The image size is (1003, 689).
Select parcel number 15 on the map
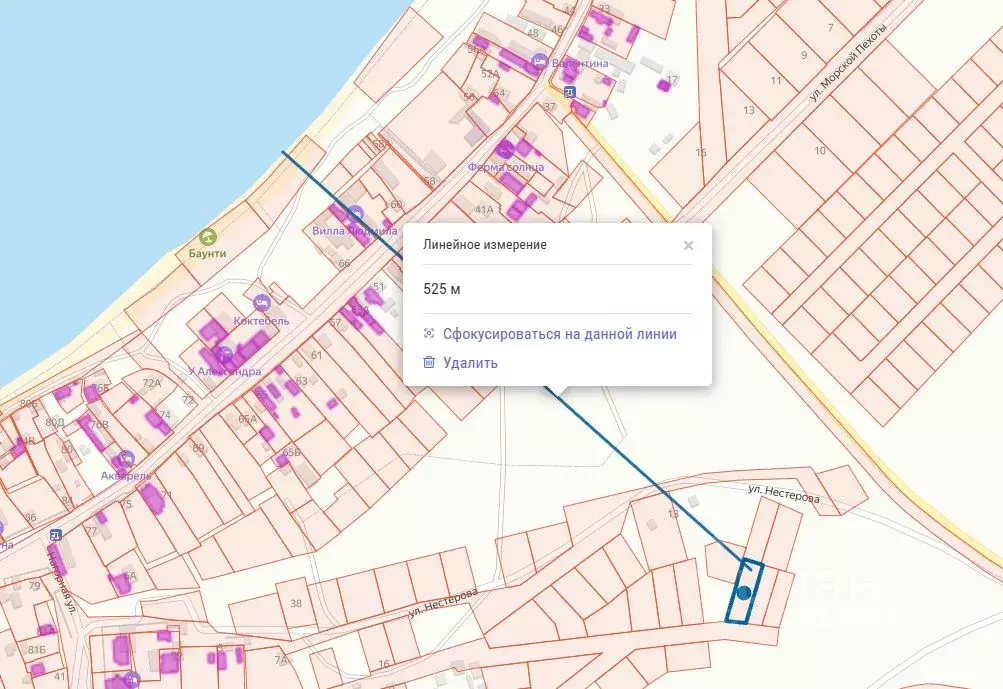[701, 152]
